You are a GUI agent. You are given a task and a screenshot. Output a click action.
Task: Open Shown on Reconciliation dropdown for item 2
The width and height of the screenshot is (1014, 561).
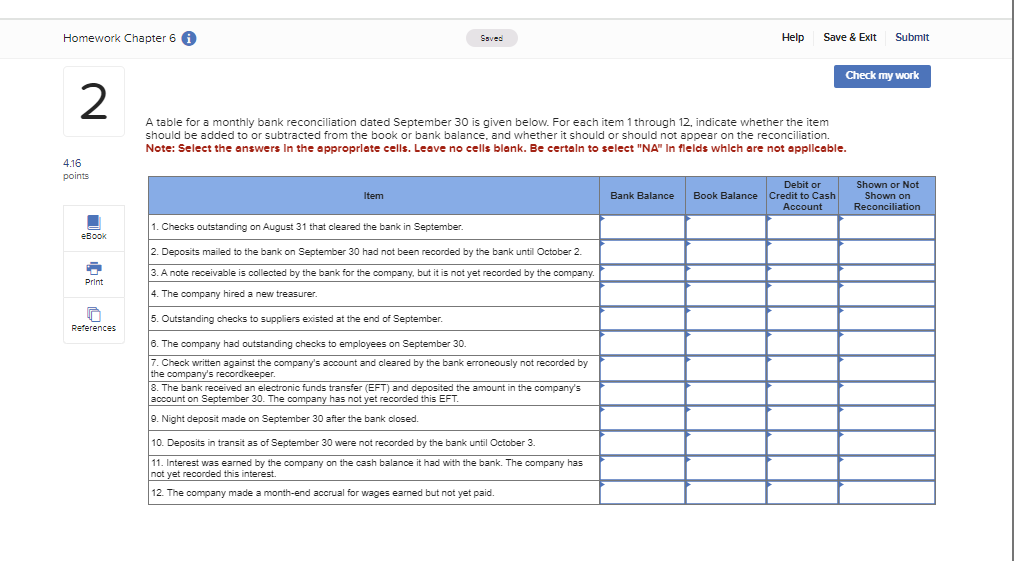click(x=887, y=251)
